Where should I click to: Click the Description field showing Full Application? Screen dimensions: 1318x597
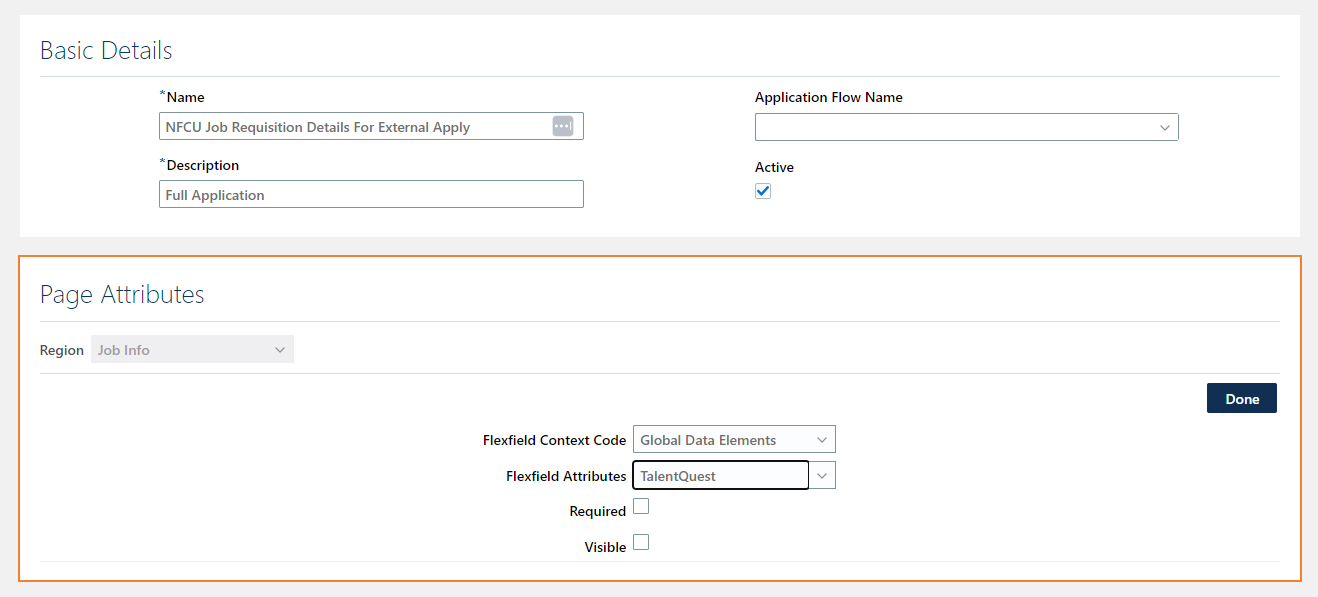[370, 193]
